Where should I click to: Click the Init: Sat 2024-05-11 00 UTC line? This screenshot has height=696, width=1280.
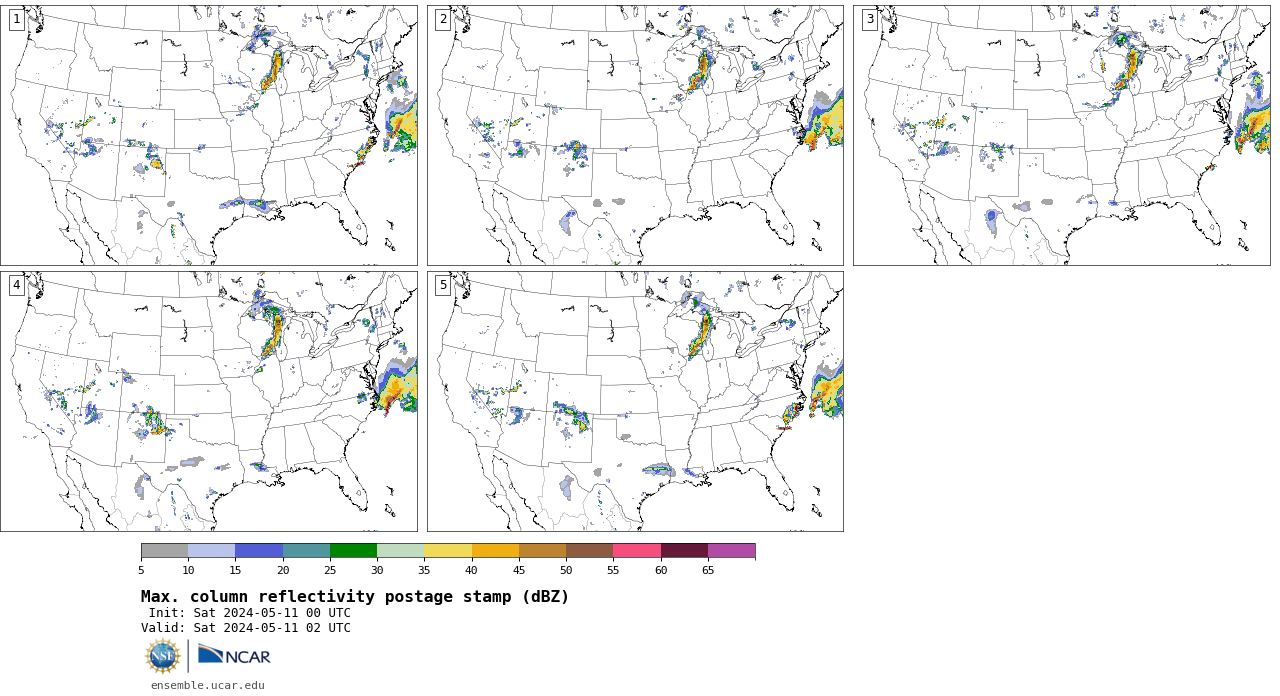click(250, 613)
